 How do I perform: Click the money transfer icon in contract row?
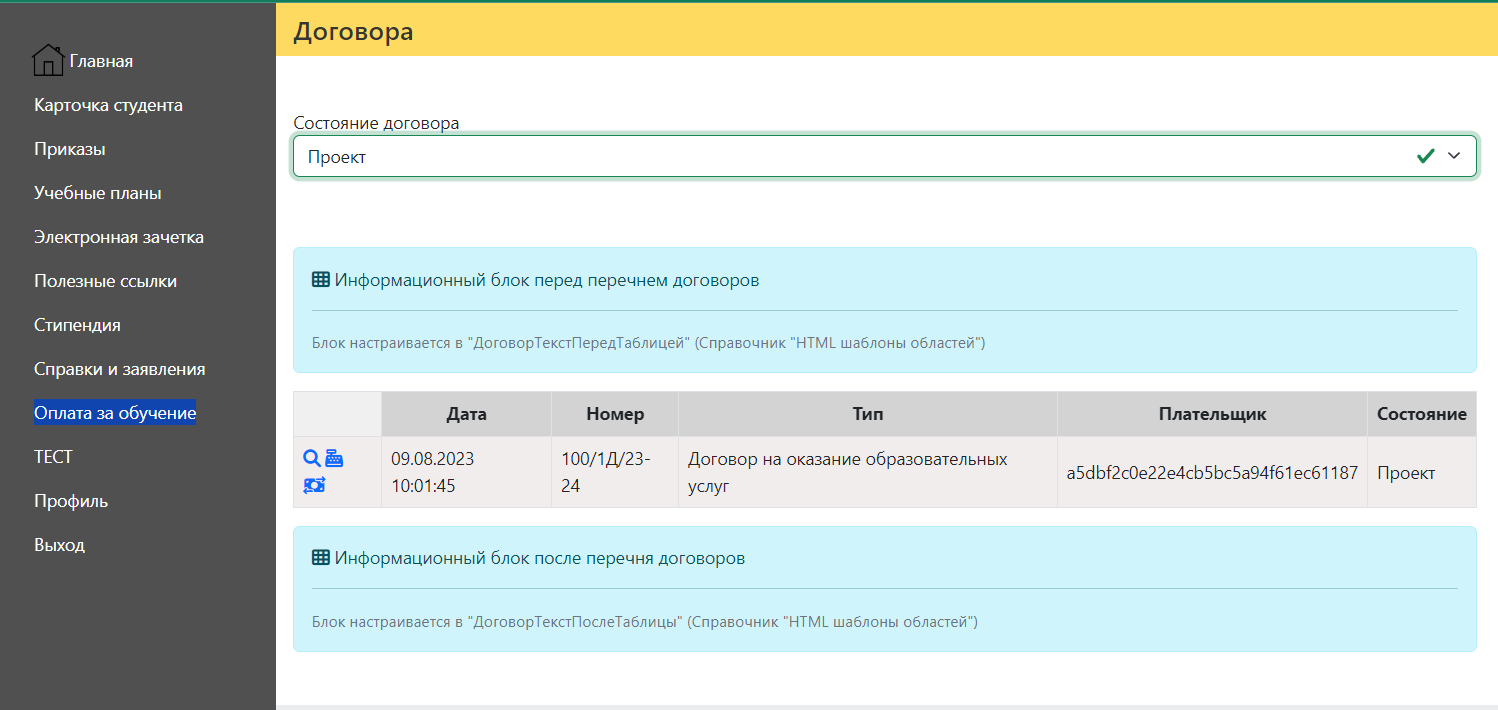click(314, 485)
